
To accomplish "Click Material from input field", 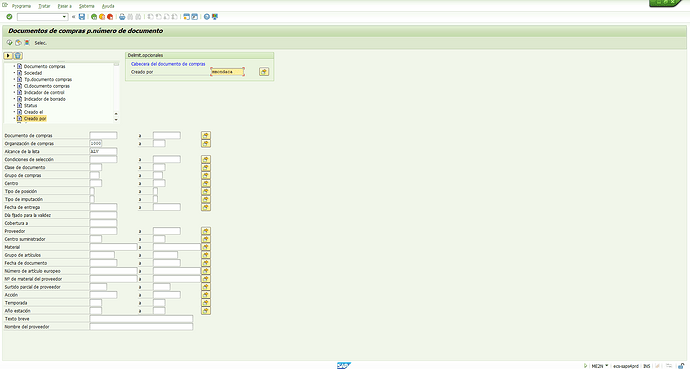I will coord(114,247).
